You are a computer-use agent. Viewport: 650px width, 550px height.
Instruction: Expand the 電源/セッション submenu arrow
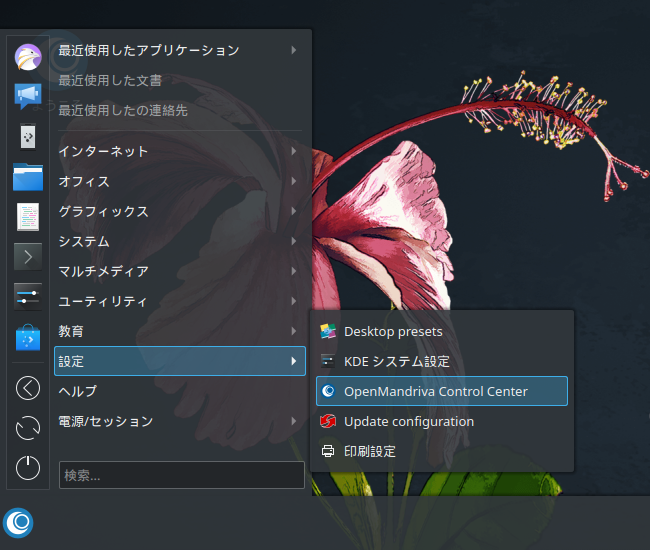pos(293,421)
